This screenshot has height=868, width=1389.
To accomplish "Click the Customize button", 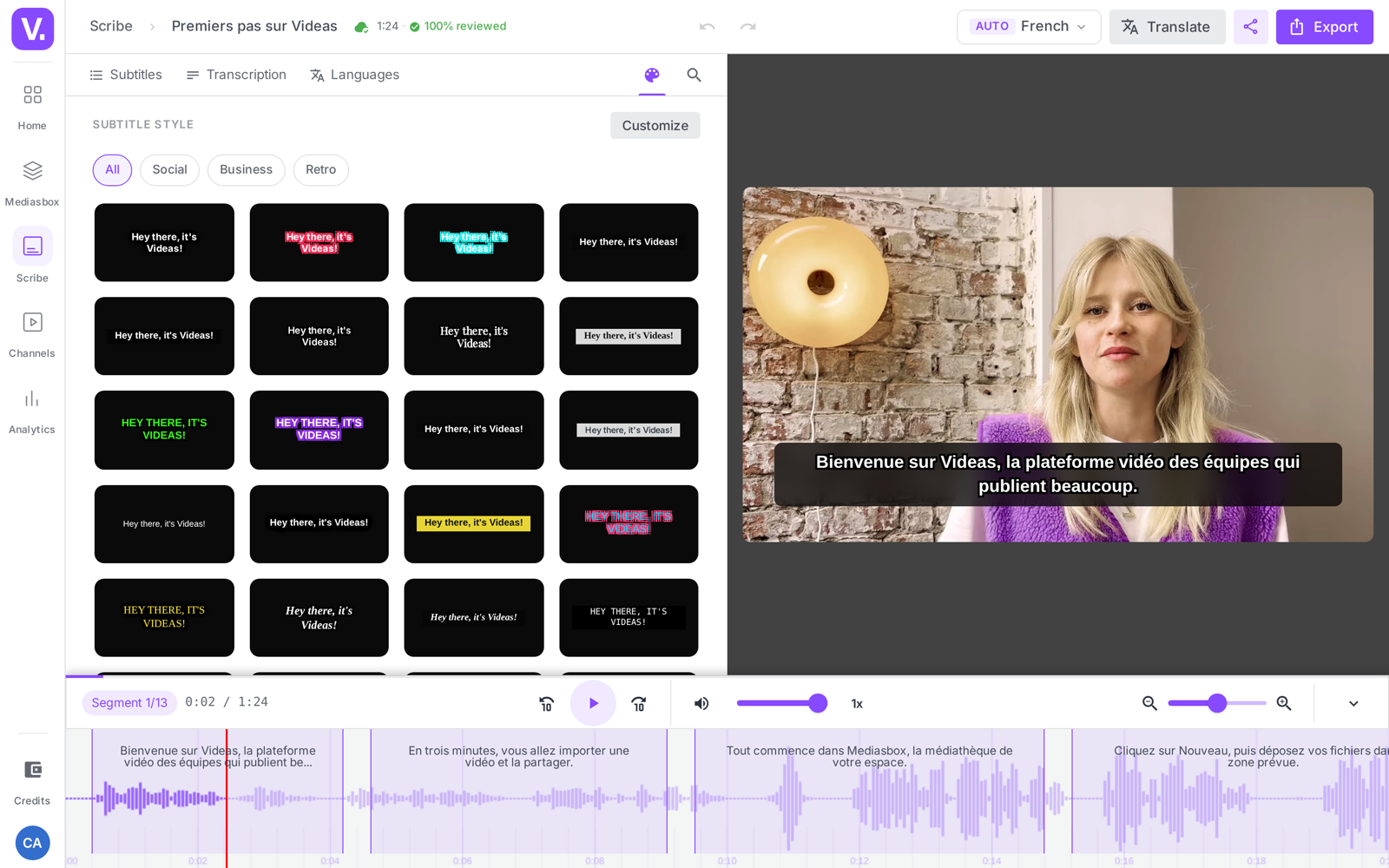I will 655,126.
